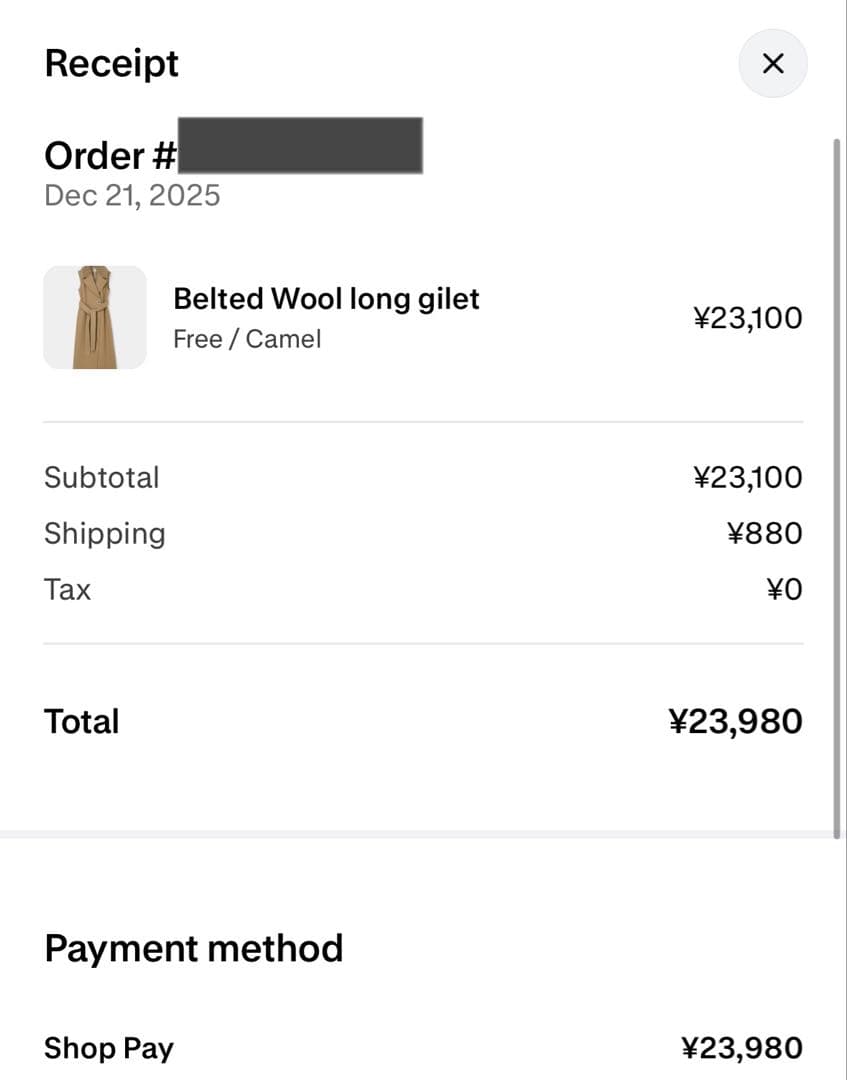Click the ¥23,100 subtotal amount
Screen dimensions: 847x1080
pos(747,477)
